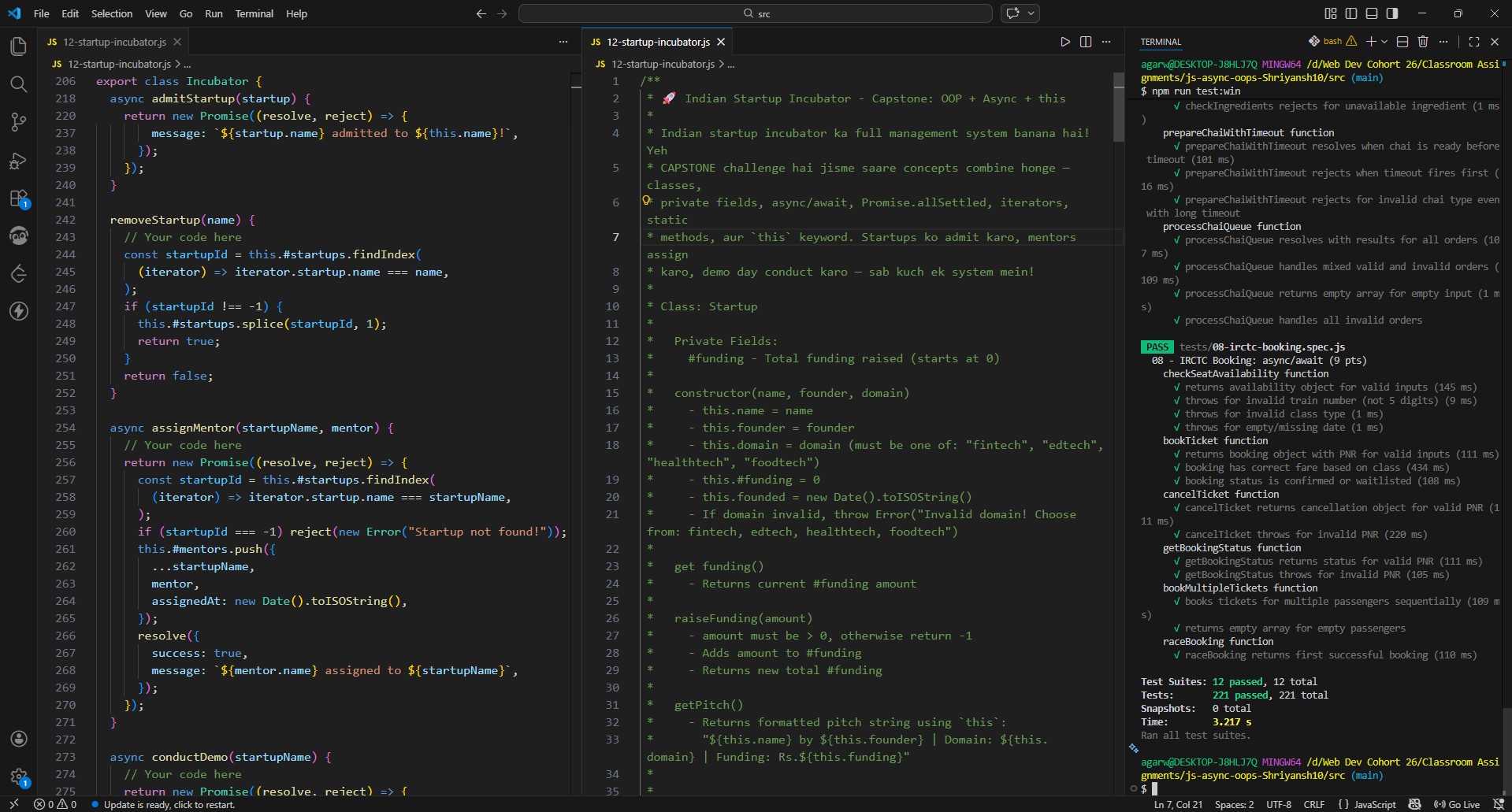Click 'Update is ready, click to restart'

click(x=169, y=804)
